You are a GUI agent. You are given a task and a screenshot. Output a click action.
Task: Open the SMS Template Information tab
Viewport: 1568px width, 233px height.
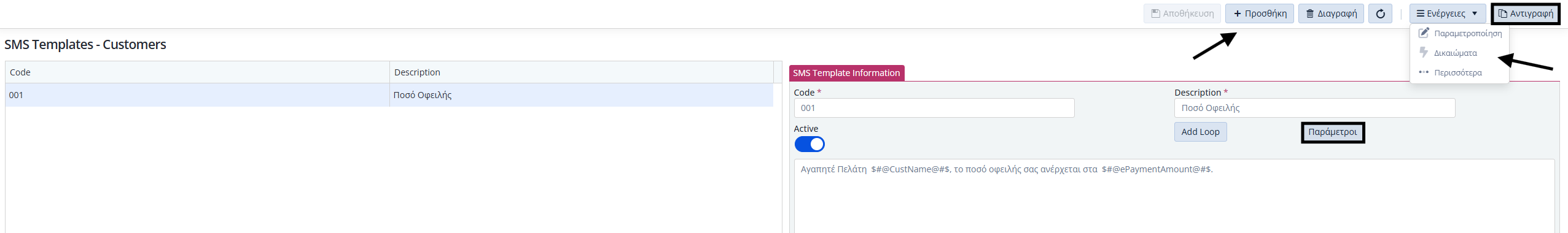pos(846,73)
